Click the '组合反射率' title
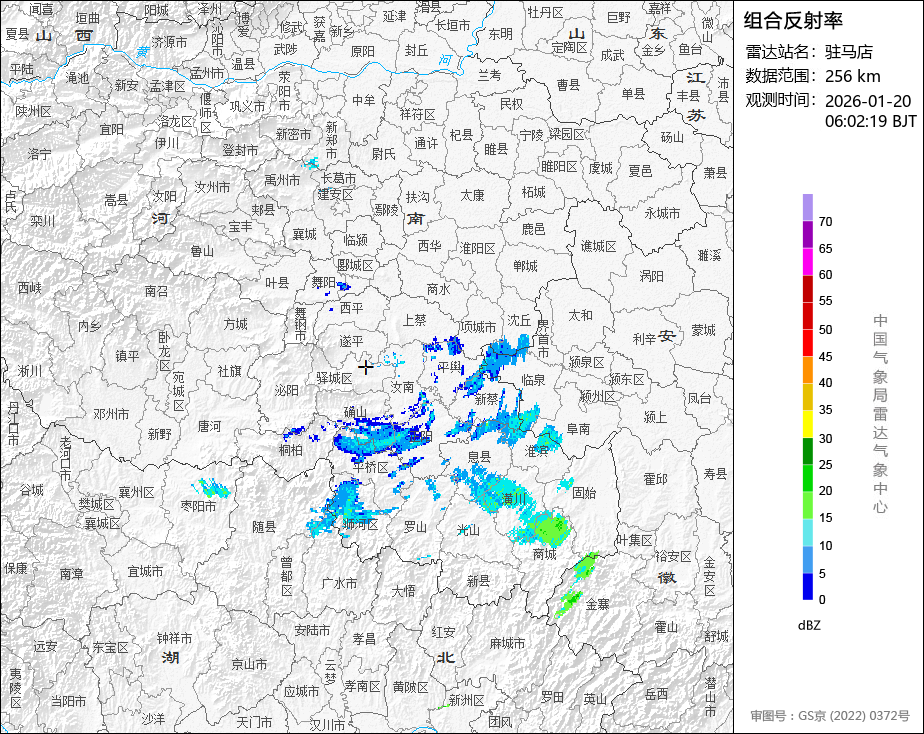The width and height of the screenshot is (924, 734). (793, 21)
